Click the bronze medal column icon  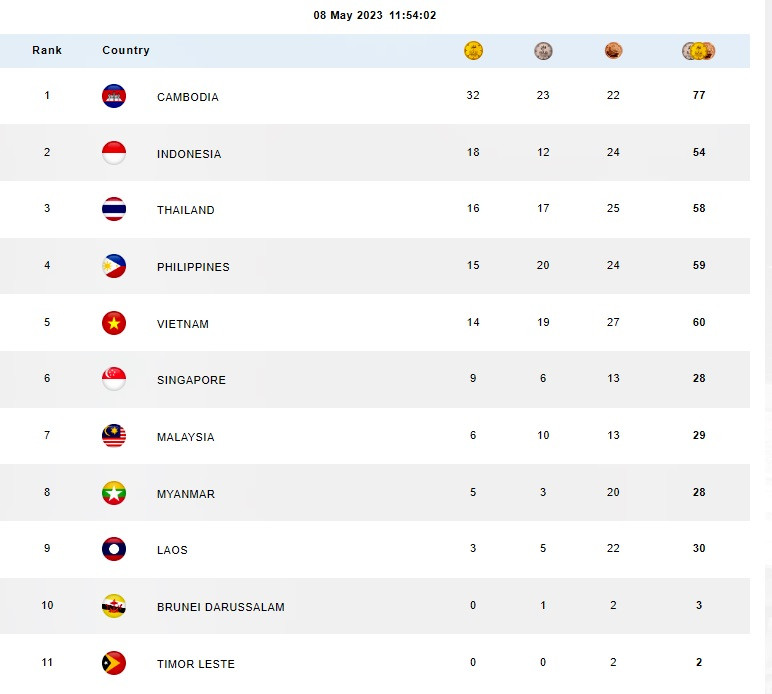click(x=613, y=50)
